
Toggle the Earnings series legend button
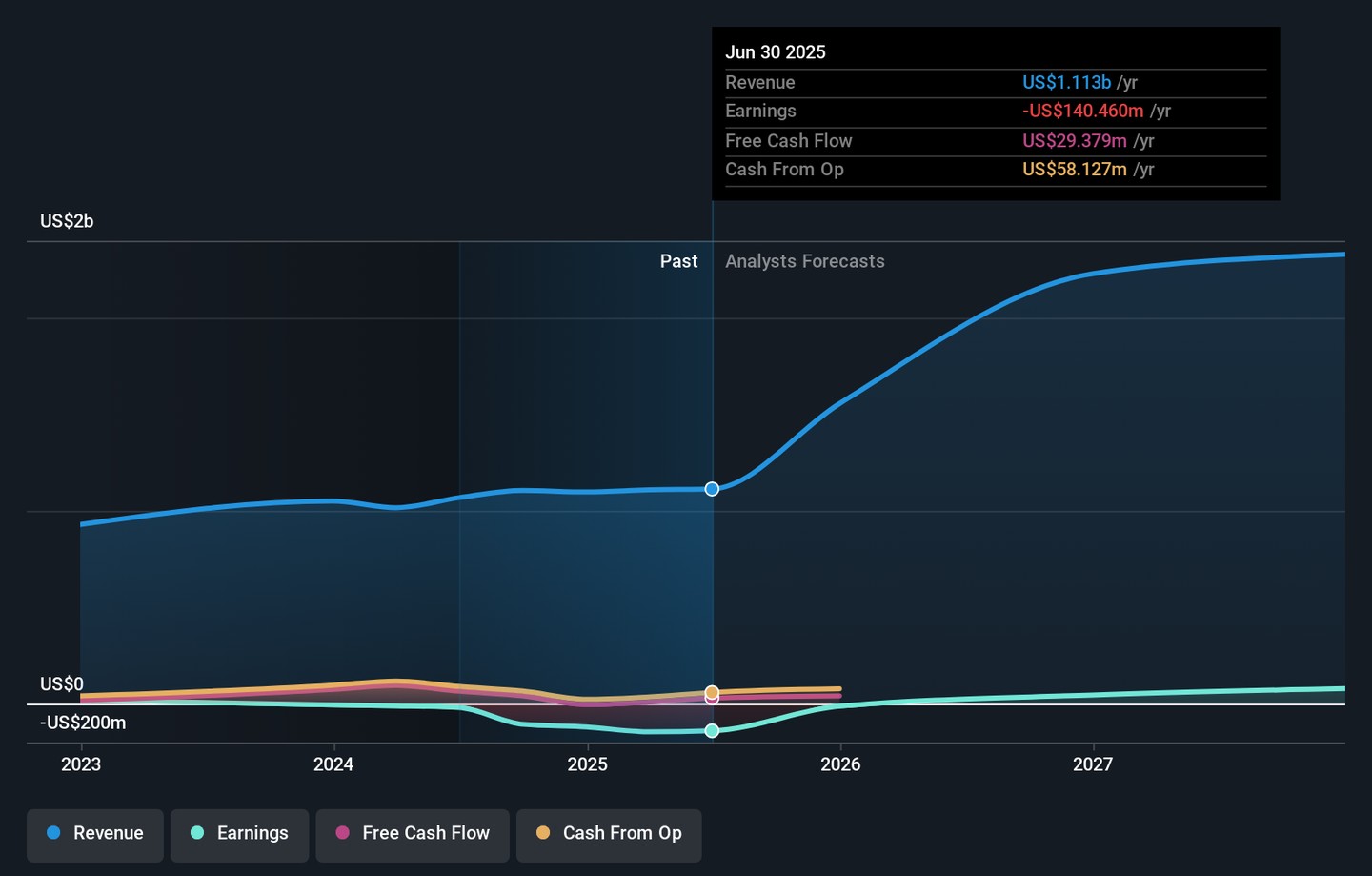239,833
